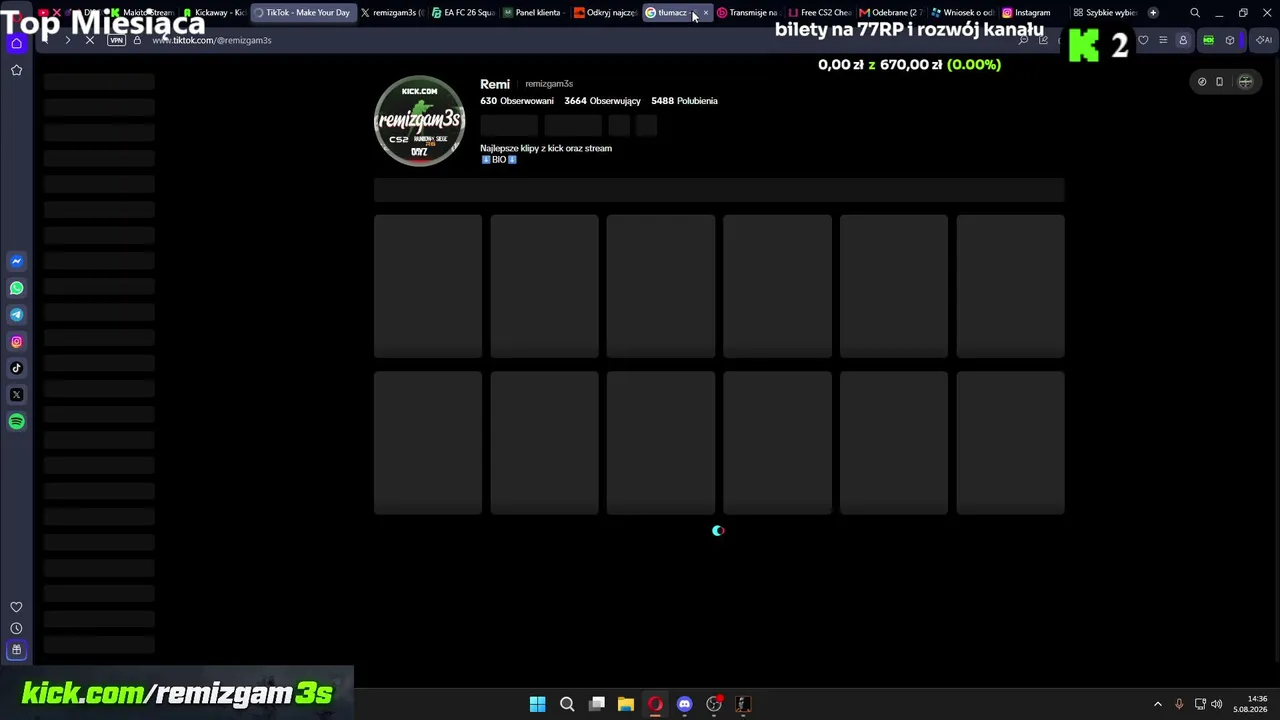1280x720 pixels.
Task: Open TikTok in the Opera sidebar
Action: point(16,368)
